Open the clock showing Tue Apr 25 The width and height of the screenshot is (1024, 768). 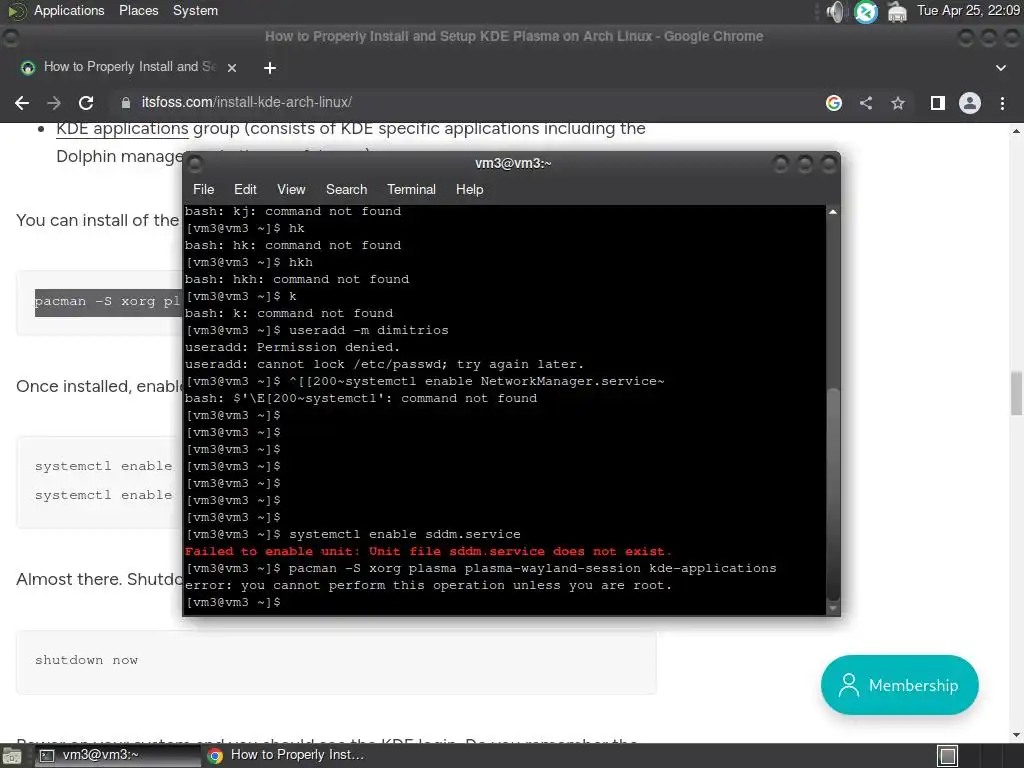(x=968, y=10)
